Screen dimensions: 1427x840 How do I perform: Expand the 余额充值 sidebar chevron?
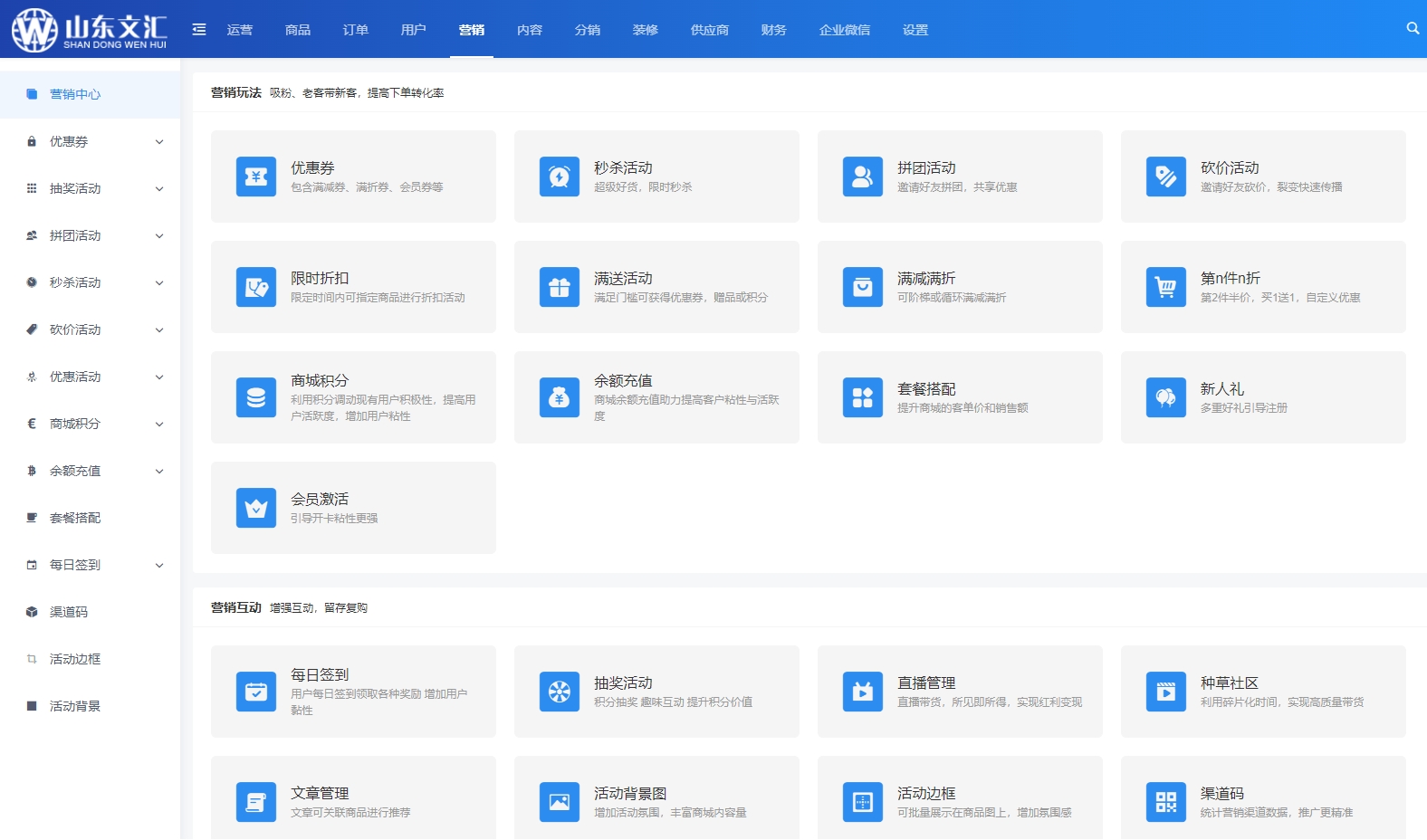tap(159, 471)
